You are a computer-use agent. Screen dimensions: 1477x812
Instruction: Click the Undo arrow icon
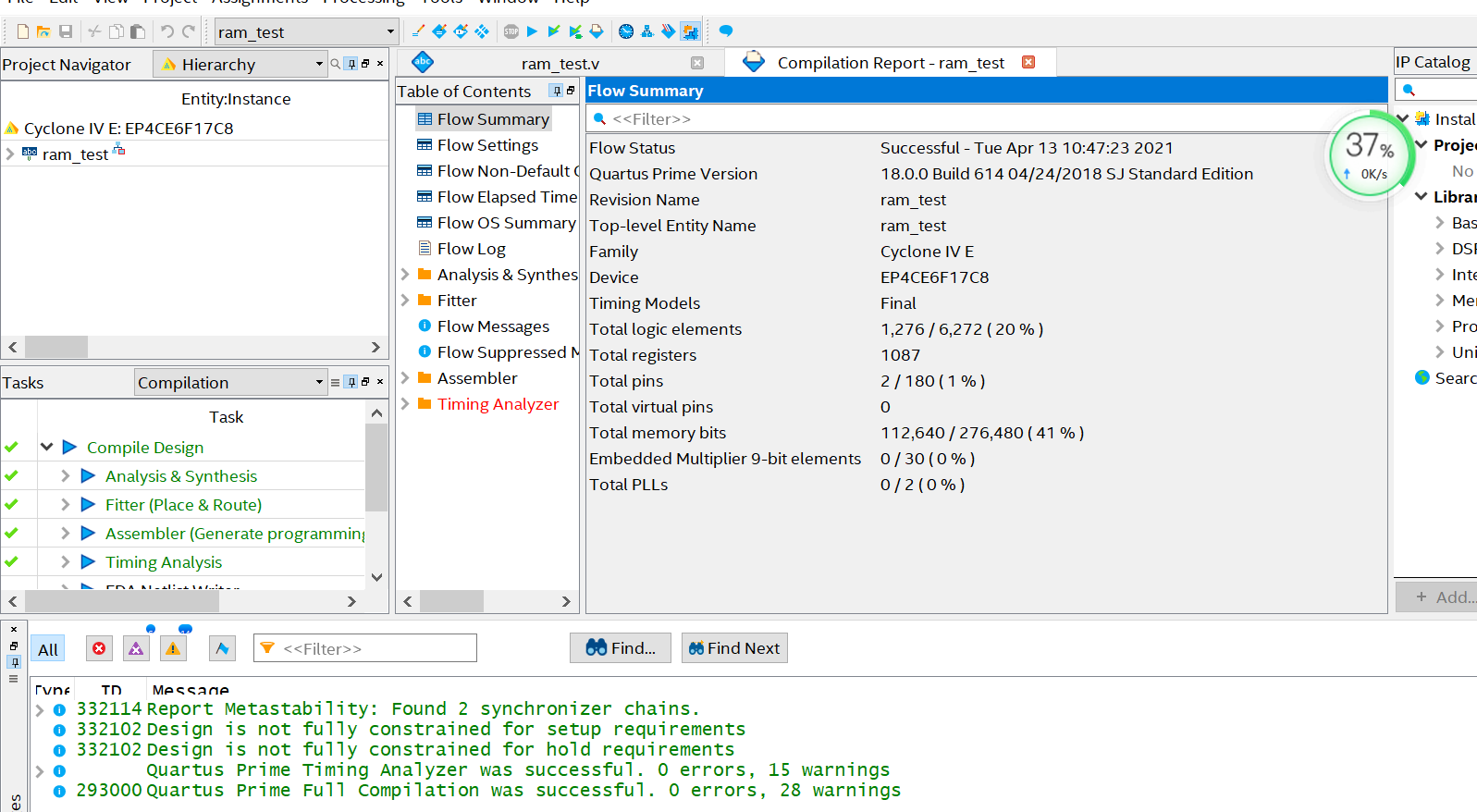click(x=167, y=31)
